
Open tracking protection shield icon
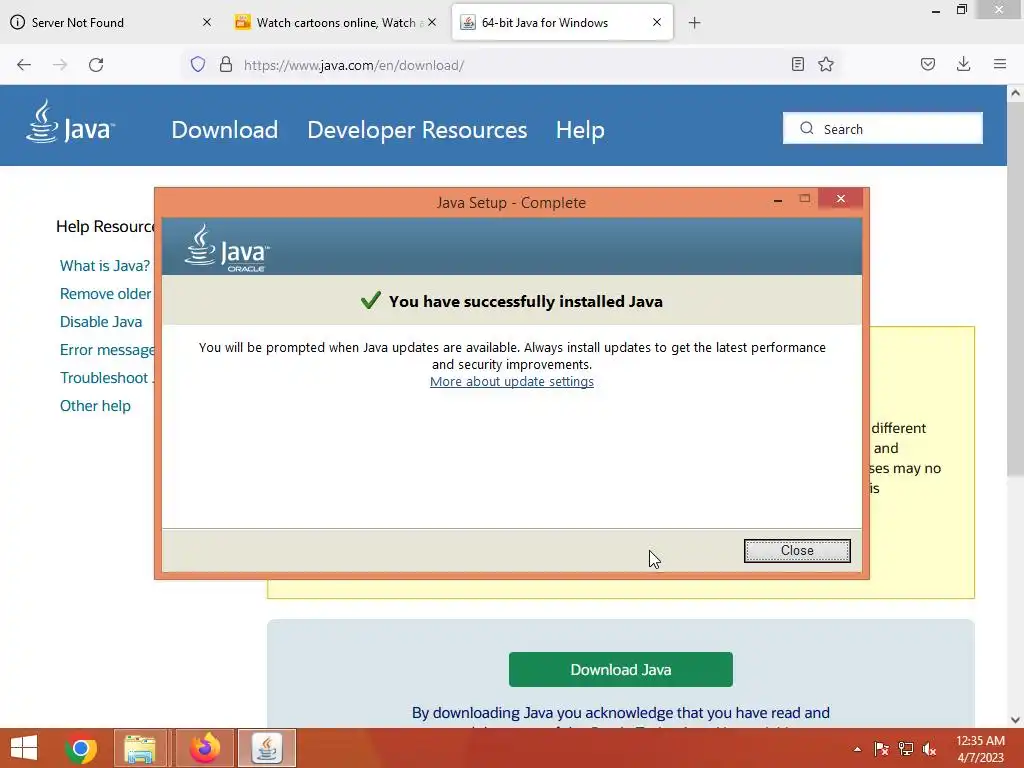click(198, 64)
